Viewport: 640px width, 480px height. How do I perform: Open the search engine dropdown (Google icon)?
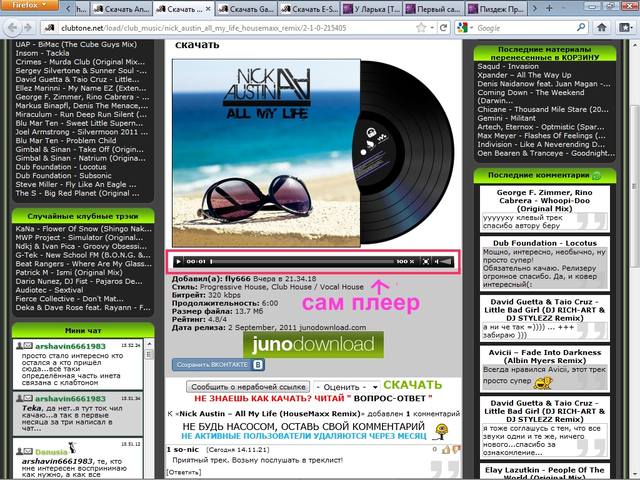pos(465,28)
